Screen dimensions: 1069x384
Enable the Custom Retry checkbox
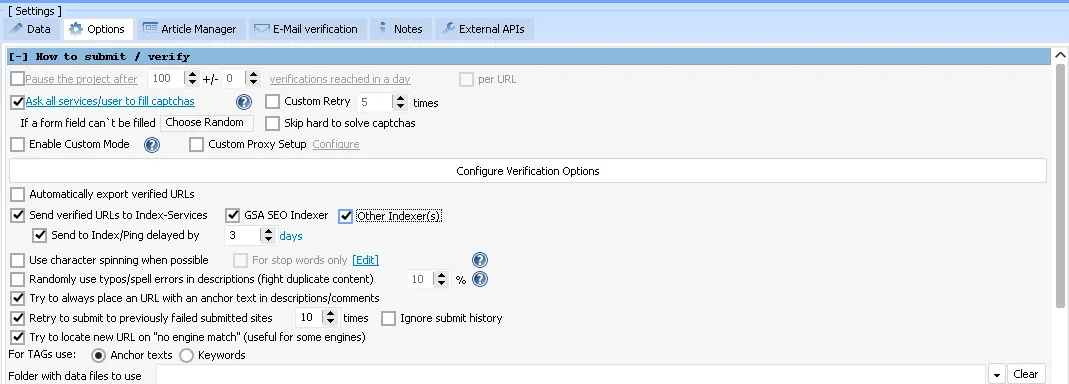(x=273, y=102)
